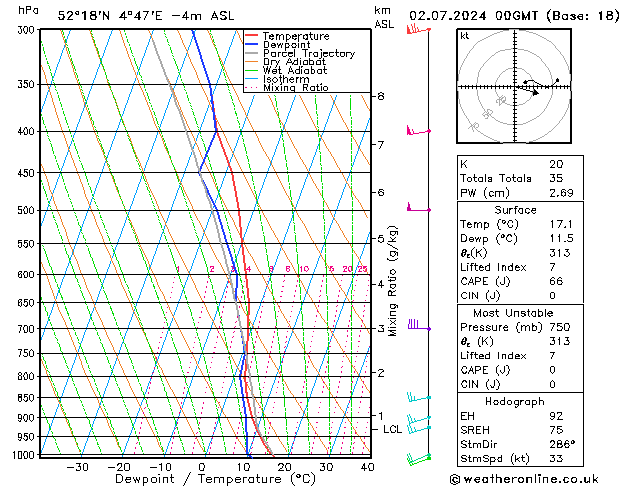Click the Lifted Index row under Surface
The image size is (629, 486).
520,267
